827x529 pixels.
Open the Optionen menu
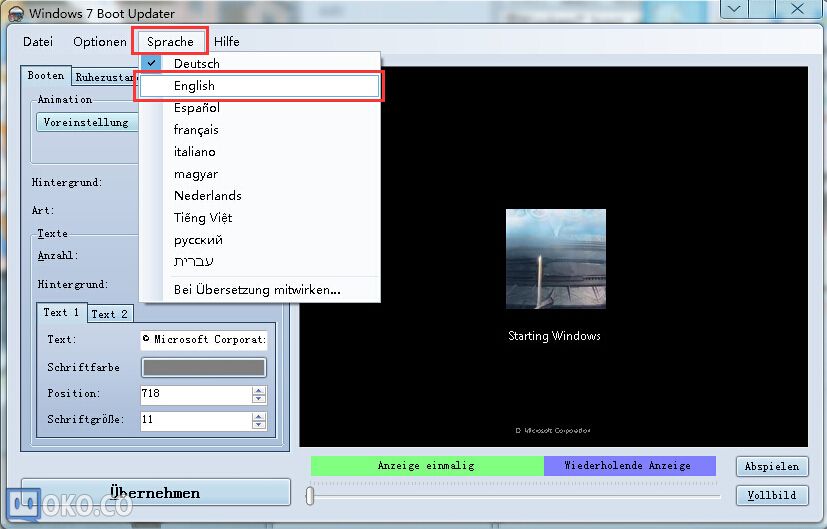pos(100,42)
